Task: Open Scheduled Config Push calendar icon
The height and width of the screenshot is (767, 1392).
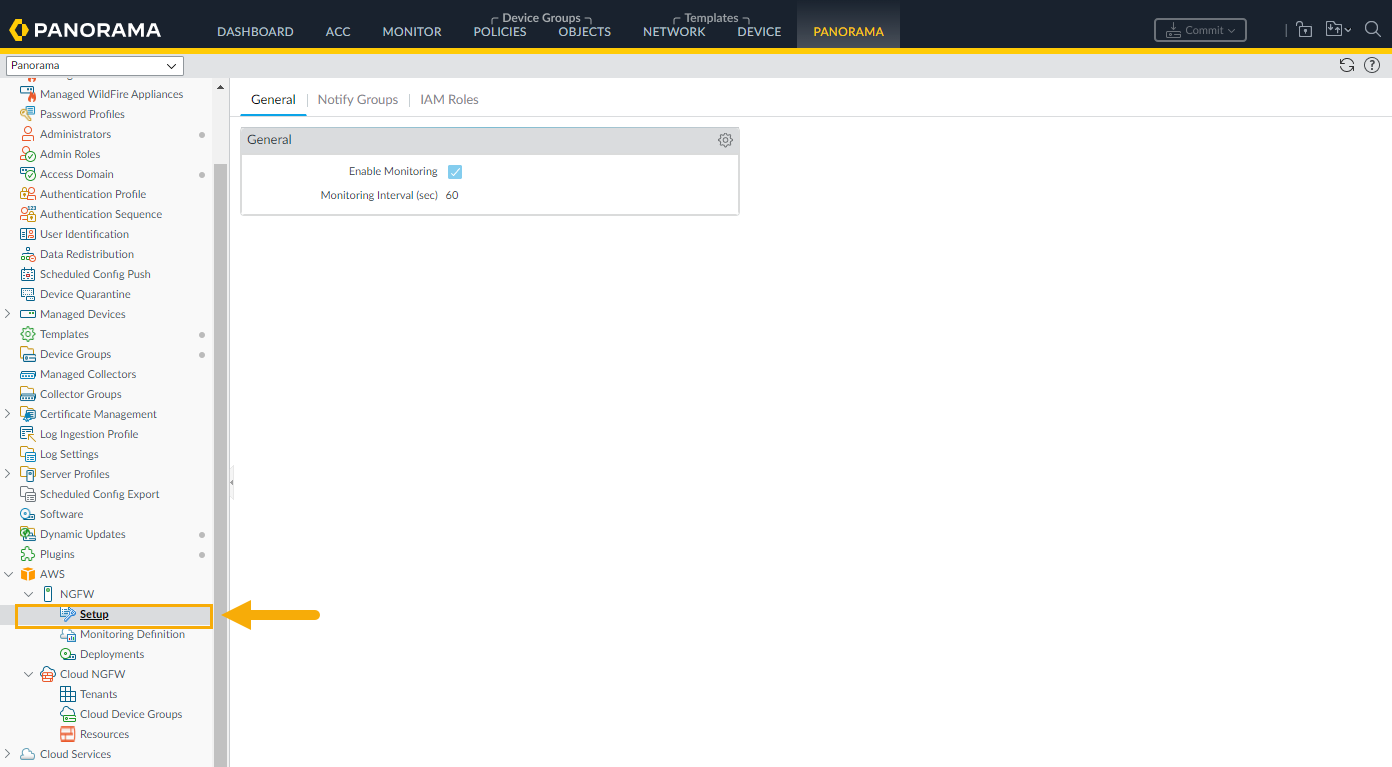Action: click(28, 274)
